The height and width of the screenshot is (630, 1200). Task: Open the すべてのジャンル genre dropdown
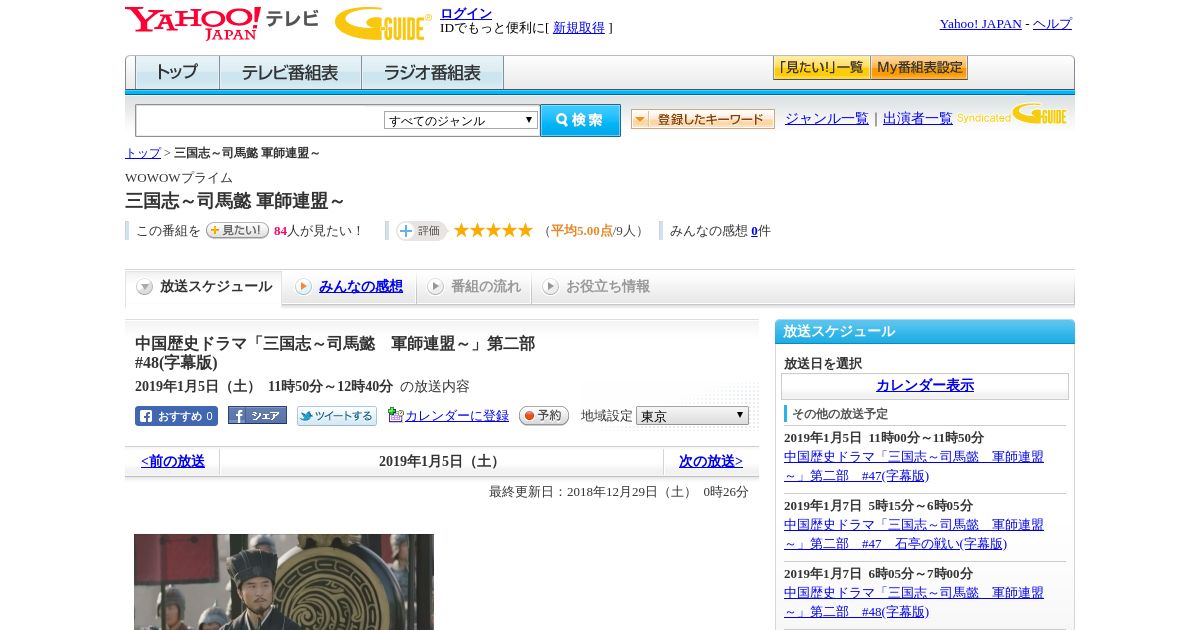click(461, 120)
